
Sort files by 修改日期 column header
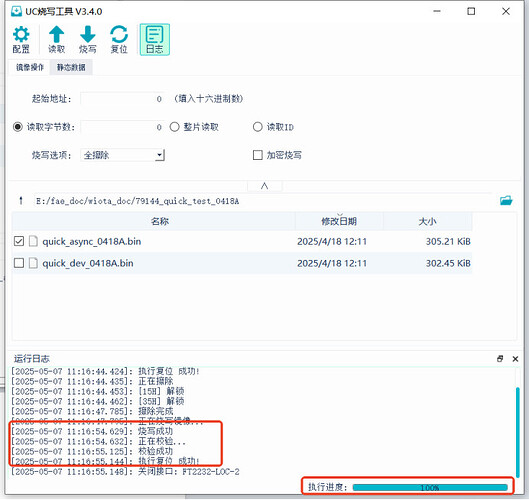(x=339, y=221)
